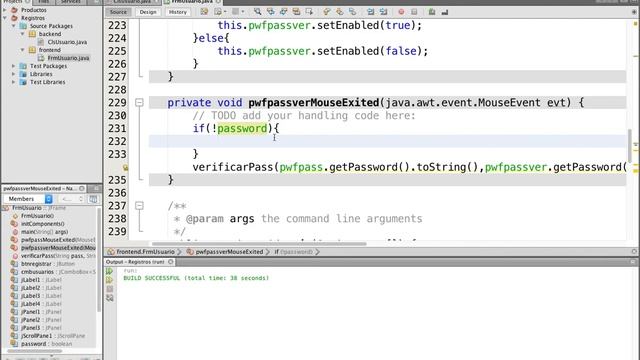Open ClsUsuario.java in the project tree
This screenshot has width=640, height=360.
(67, 42)
